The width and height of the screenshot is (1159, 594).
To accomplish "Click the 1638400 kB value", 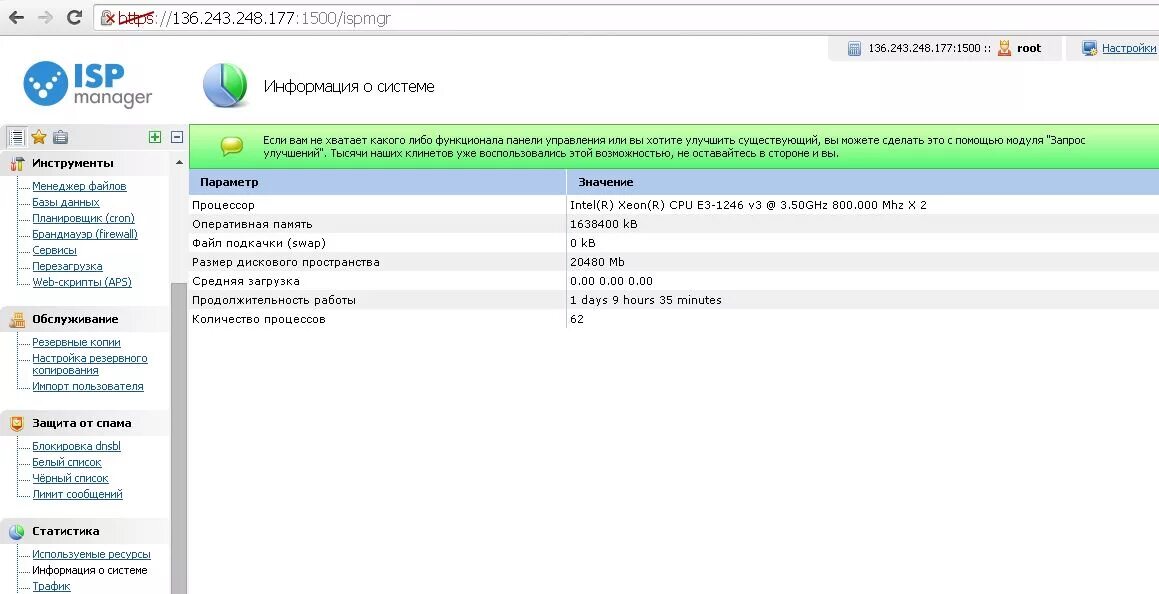I will tap(604, 224).
